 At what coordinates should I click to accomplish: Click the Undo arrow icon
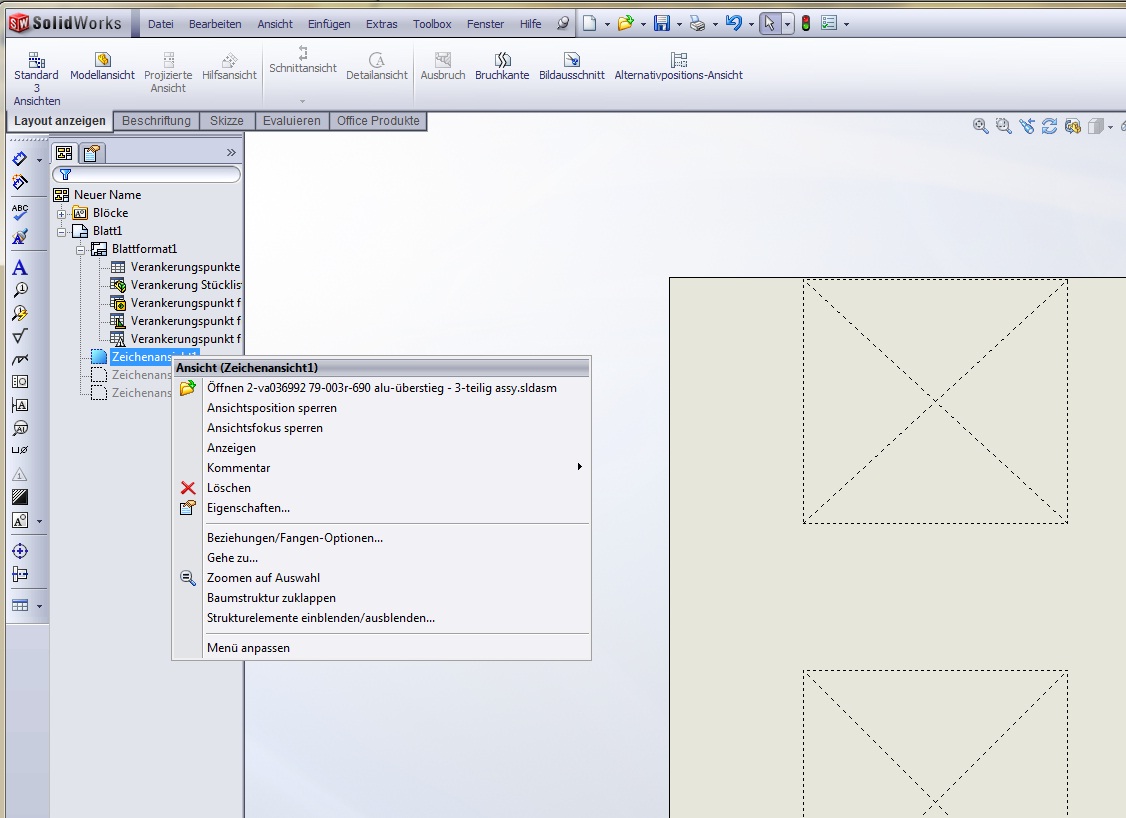coord(733,23)
